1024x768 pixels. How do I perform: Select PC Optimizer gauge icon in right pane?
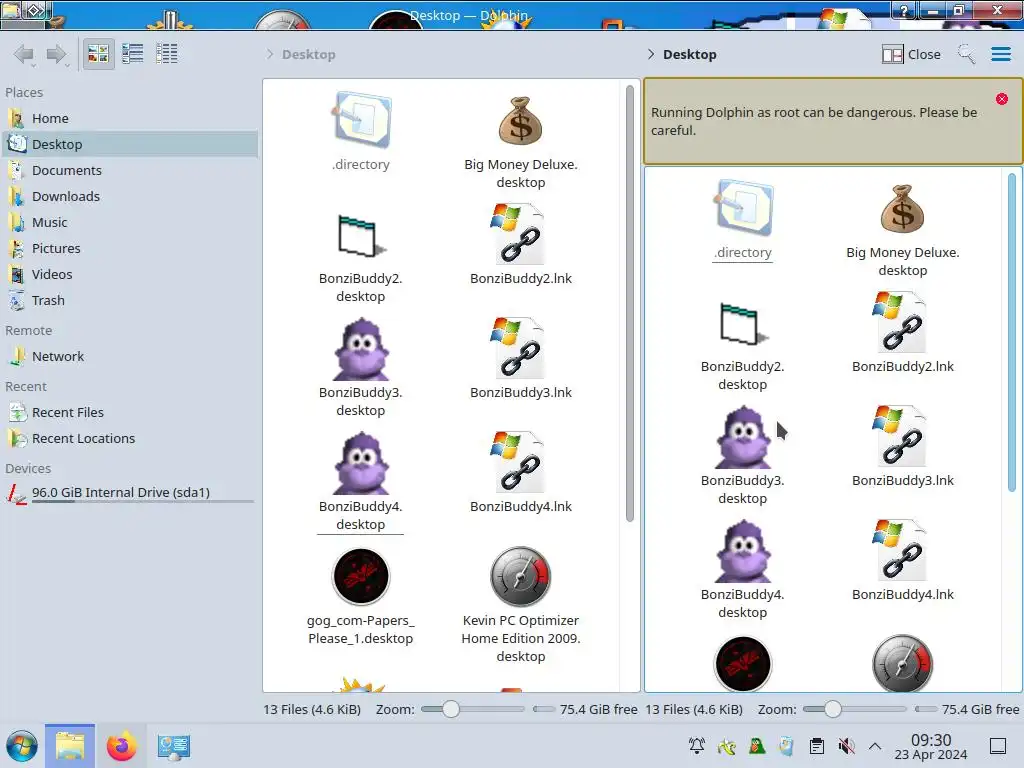pos(903,664)
